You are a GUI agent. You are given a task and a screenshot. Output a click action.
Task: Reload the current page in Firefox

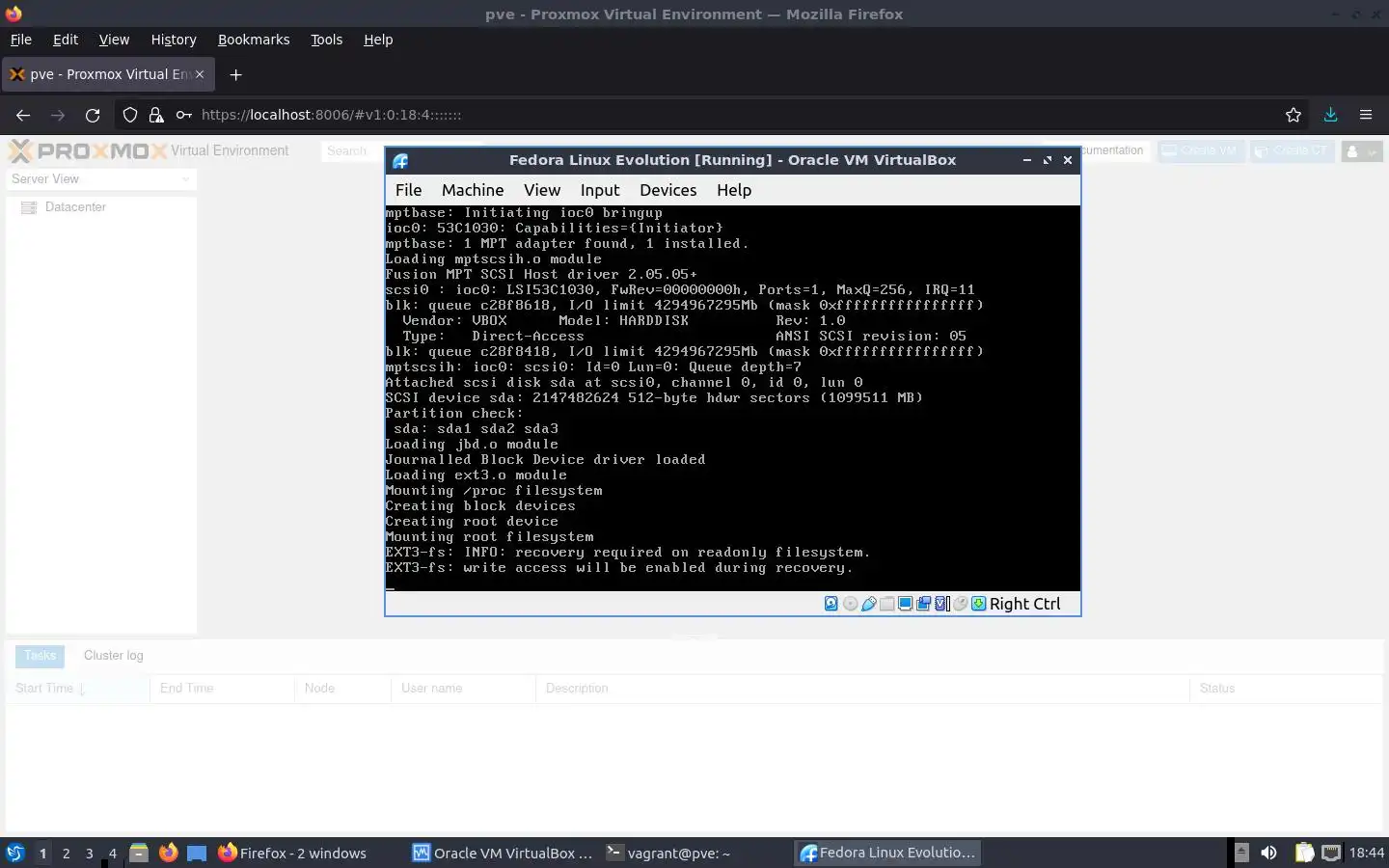coord(93,115)
